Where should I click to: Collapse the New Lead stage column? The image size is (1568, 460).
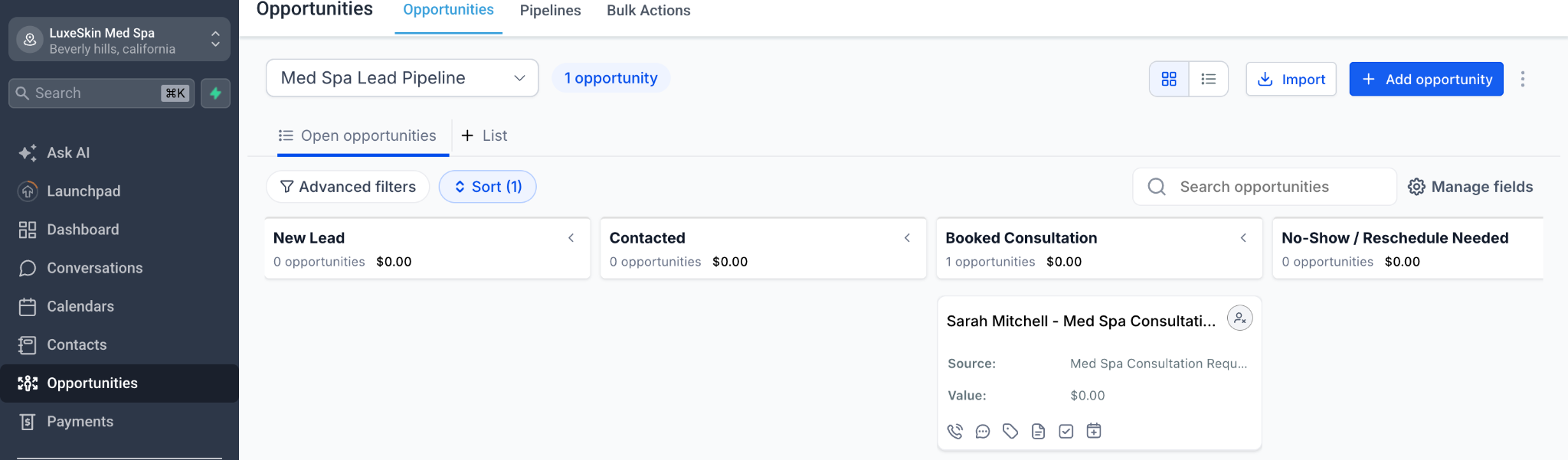[x=571, y=238]
